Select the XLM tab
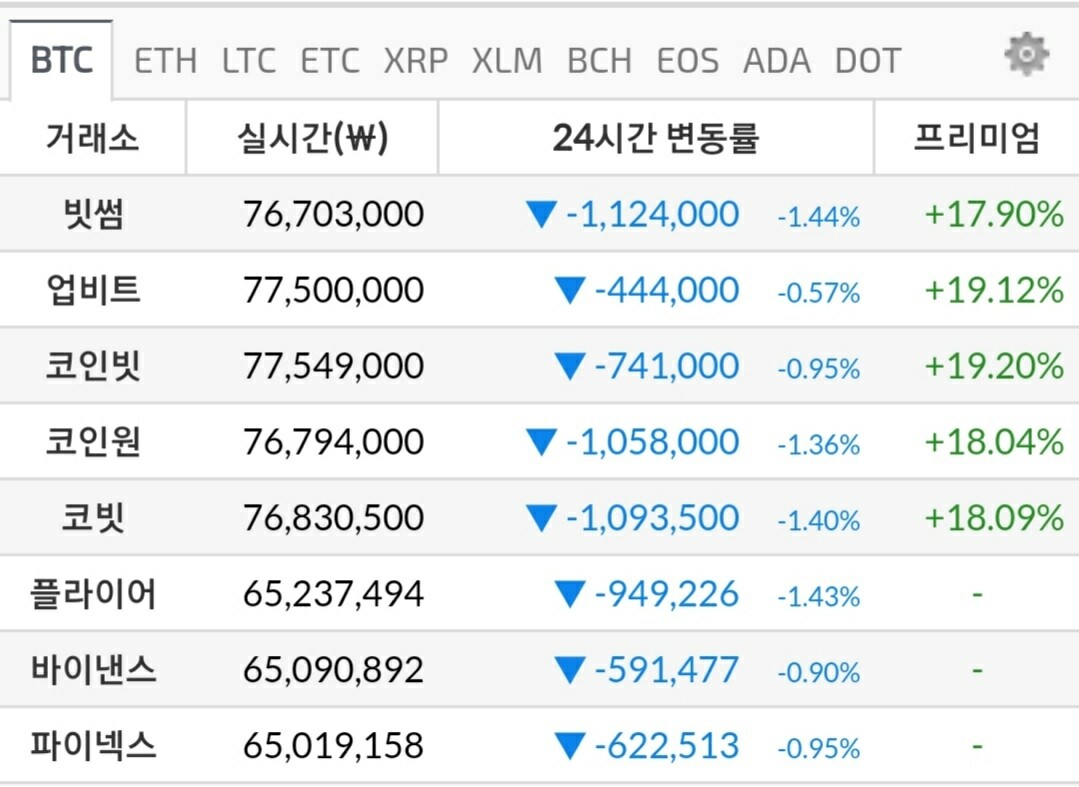 point(507,61)
